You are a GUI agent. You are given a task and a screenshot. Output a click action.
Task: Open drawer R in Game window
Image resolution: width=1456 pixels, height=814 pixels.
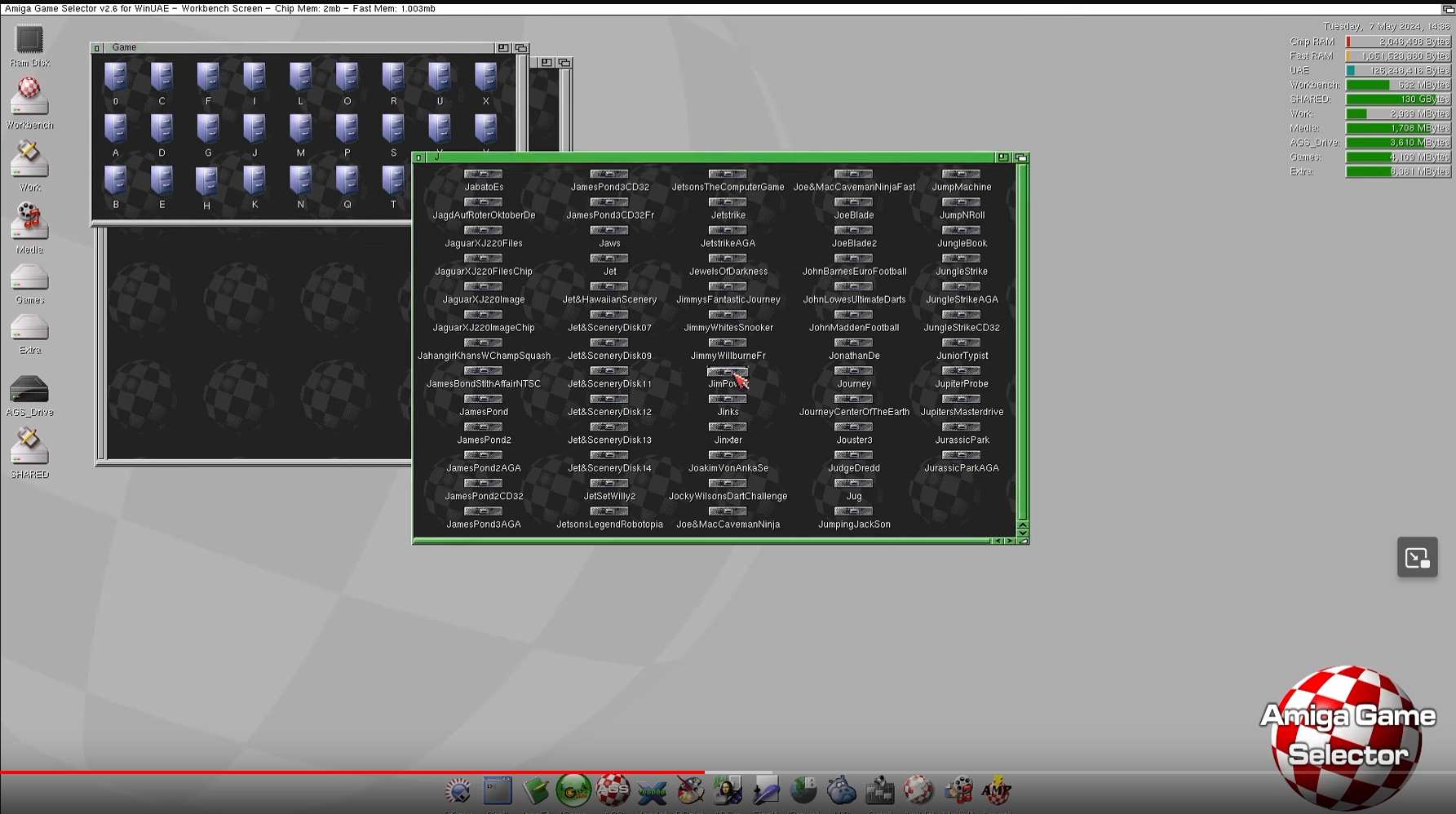pos(393,84)
